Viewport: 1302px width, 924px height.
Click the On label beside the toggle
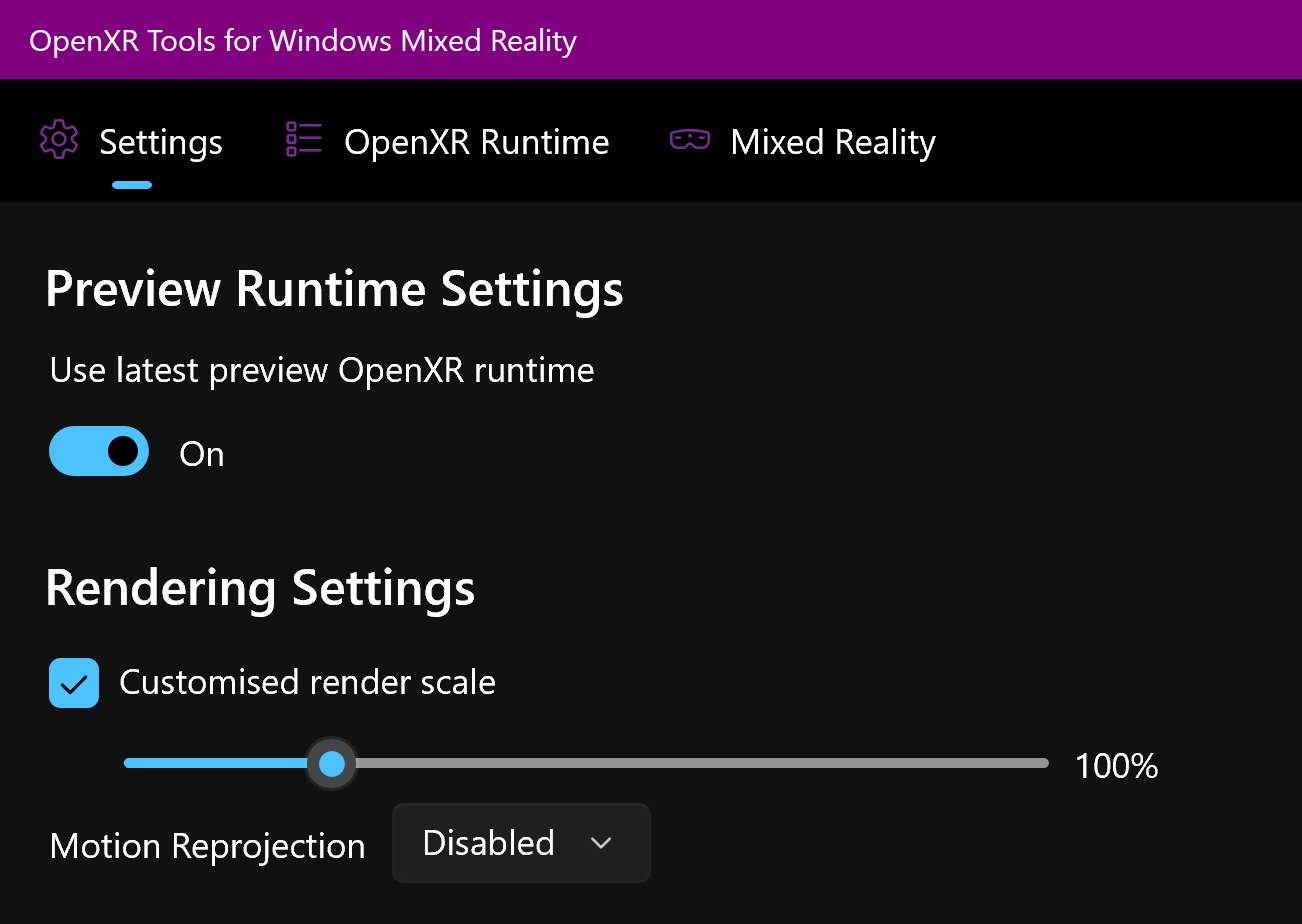coord(202,454)
